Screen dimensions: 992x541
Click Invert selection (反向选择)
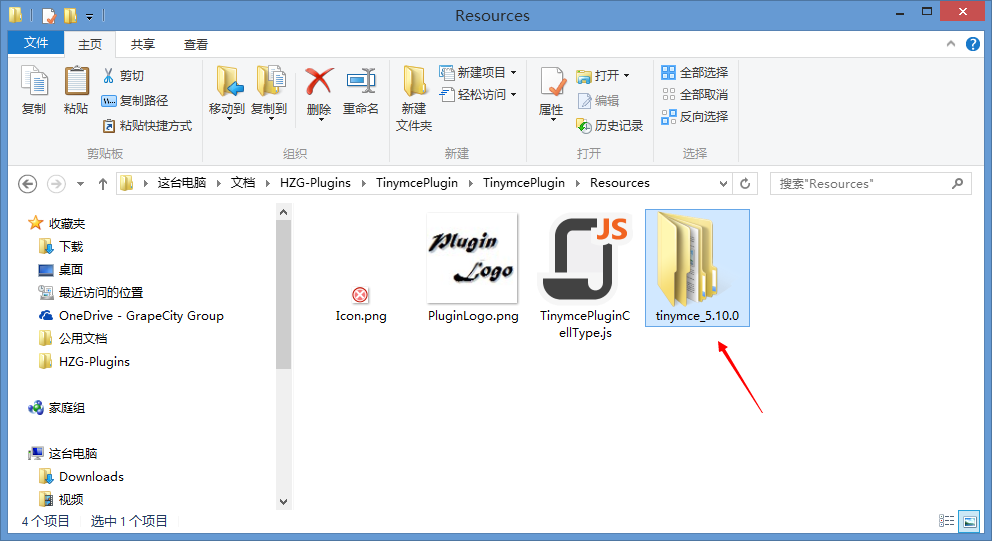695,117
